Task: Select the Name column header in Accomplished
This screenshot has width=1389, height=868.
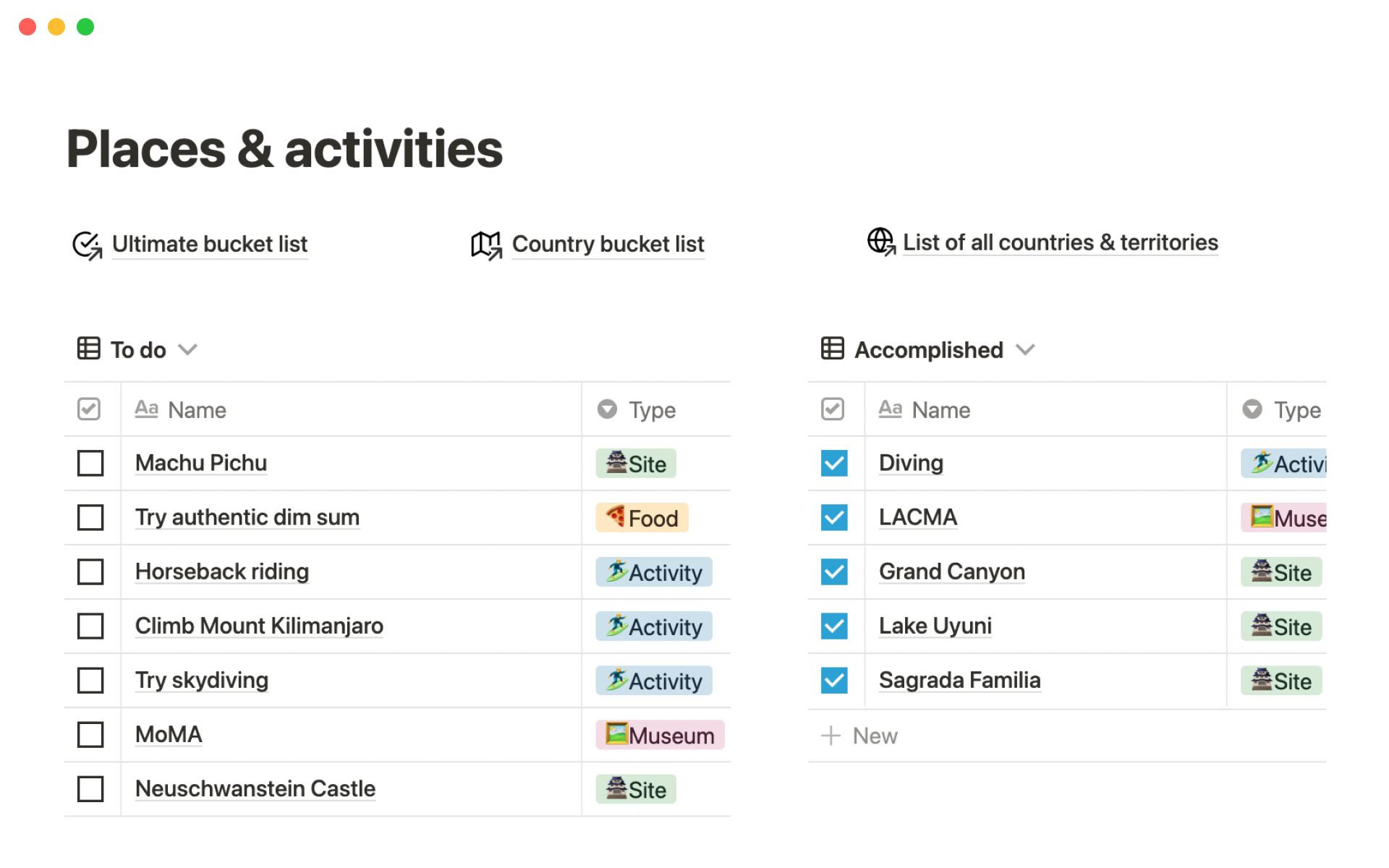Action: tap(940, 410)
